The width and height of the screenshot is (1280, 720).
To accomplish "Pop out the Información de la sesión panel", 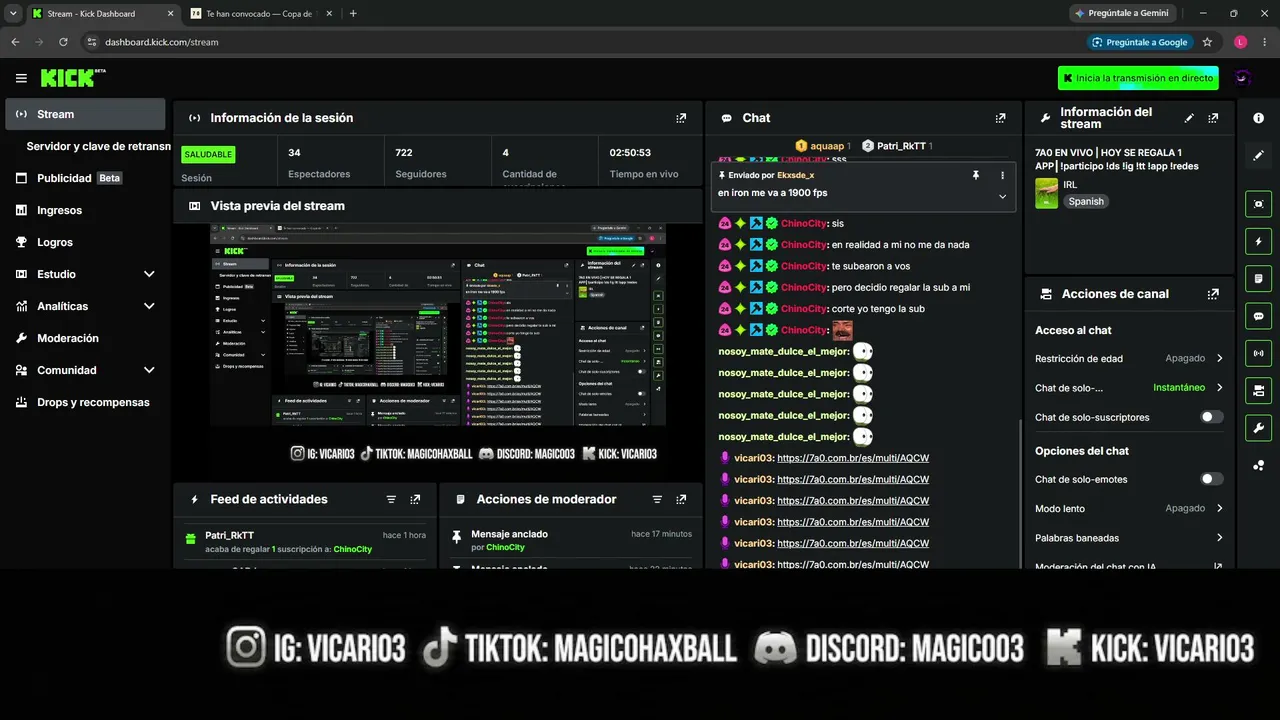I will click(681, 118).
